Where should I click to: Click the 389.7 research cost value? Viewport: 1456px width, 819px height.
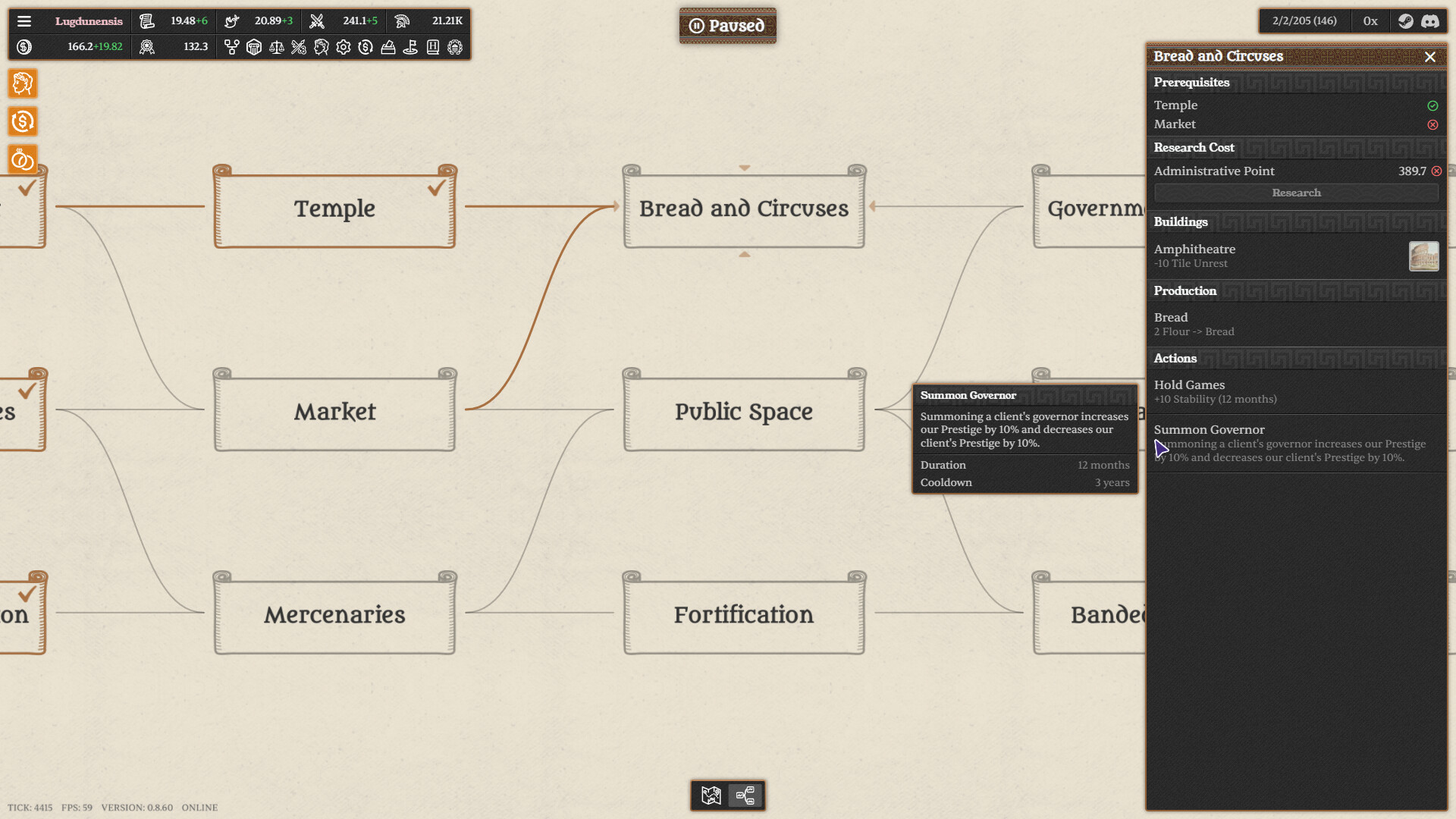tap(1412, 171)
